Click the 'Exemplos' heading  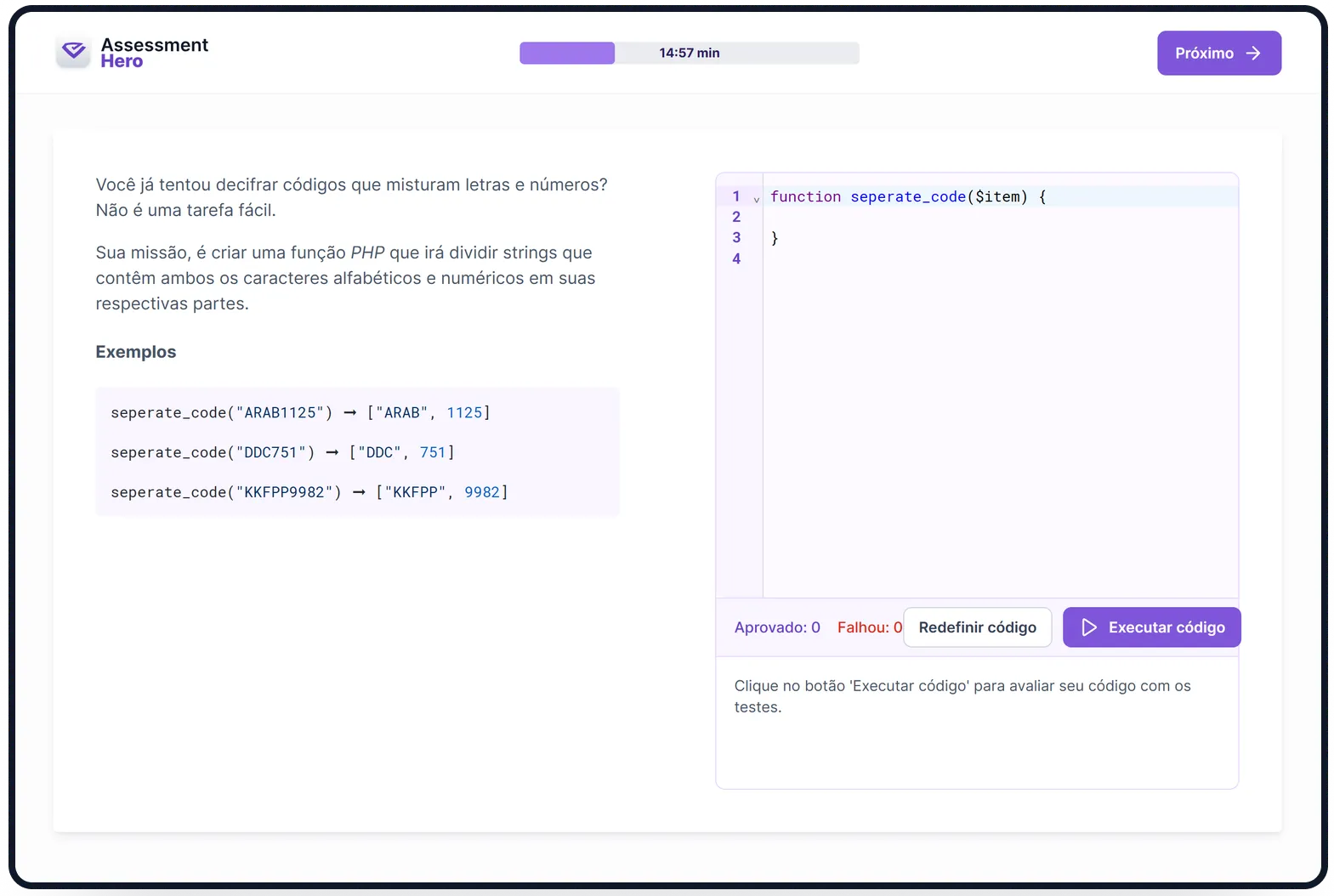(x=136, y=352)
